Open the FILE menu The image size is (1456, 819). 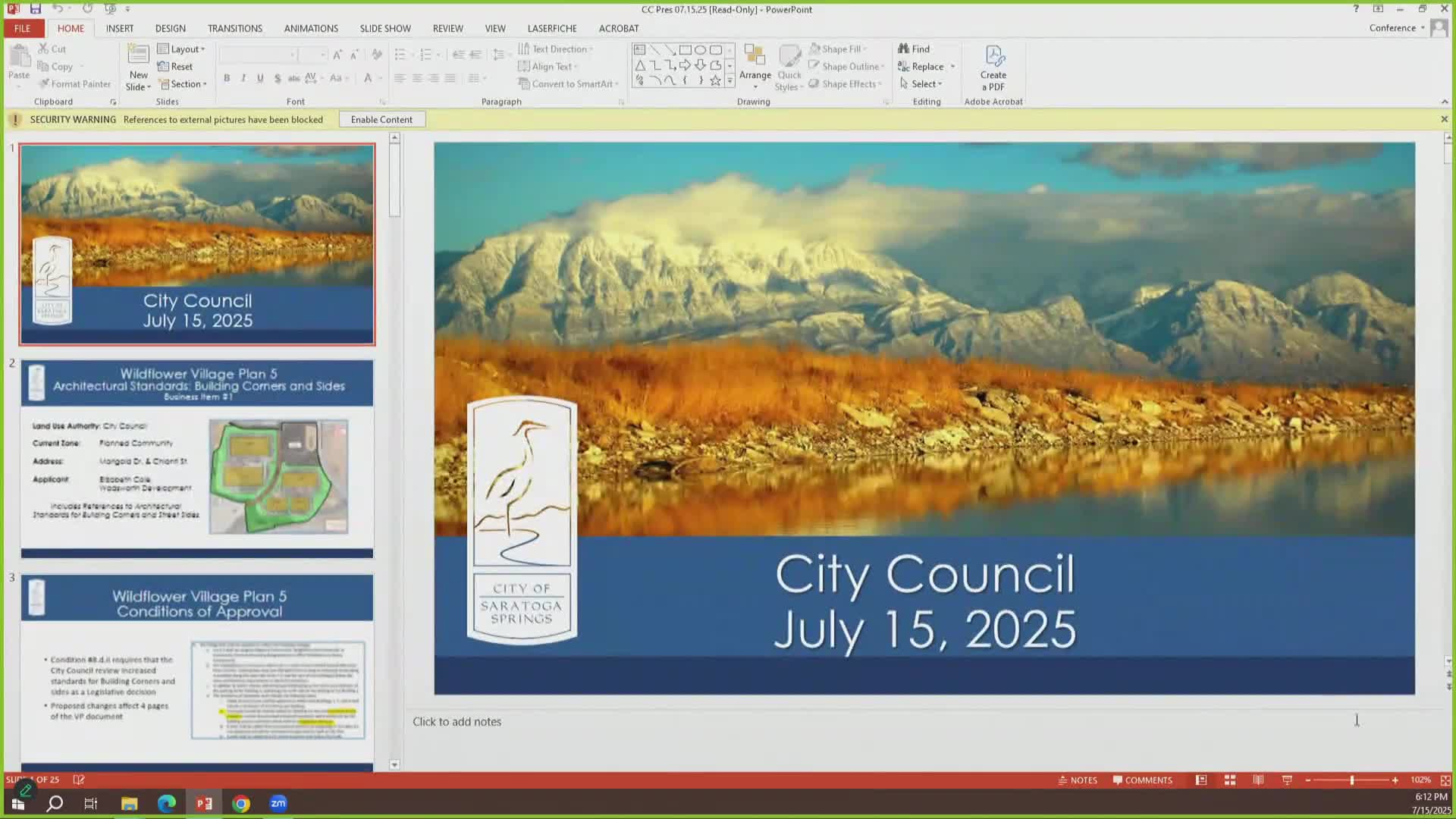point(23,28)
